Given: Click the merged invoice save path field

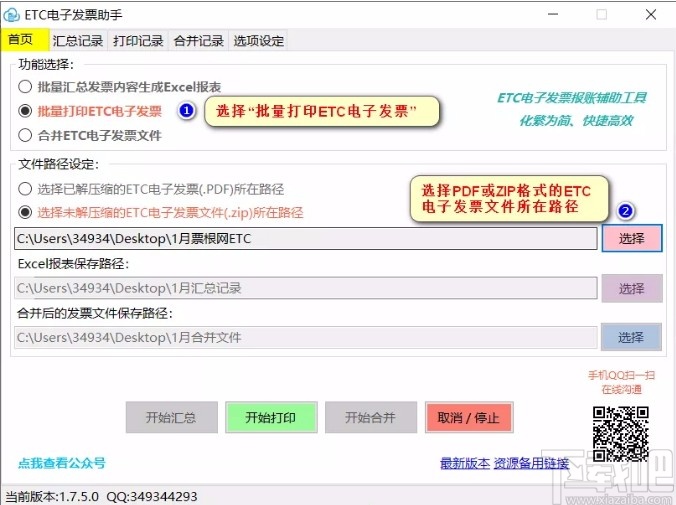Looking at the screenshot, I should pyautogui.click(x=306, y=337).
